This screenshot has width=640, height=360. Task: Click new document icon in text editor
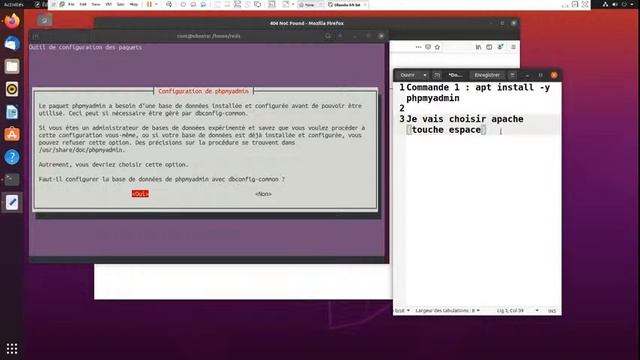437,75
